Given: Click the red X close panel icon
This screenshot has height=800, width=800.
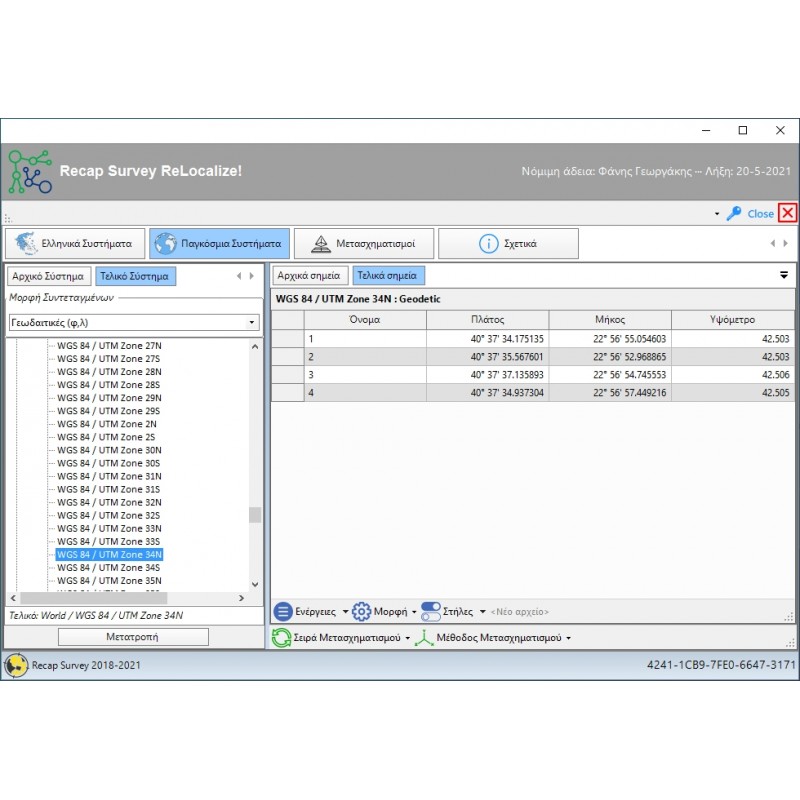Looking at the screenshot, I should pyautogui.click(x=788, y=213).
